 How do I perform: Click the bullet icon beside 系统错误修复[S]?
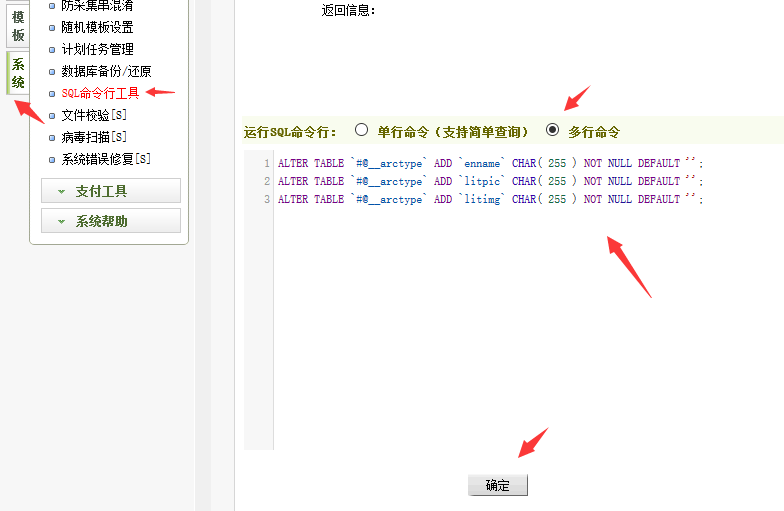click(x=53, y=159)
